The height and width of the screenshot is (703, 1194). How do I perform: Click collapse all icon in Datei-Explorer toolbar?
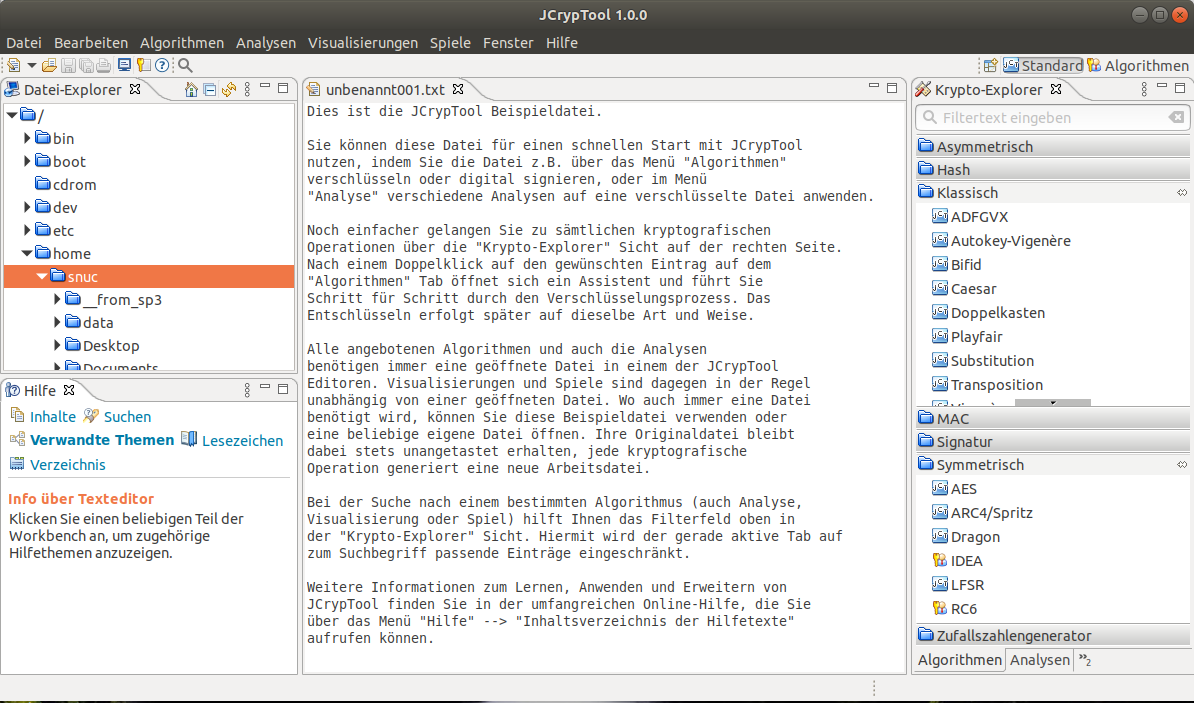210,90
